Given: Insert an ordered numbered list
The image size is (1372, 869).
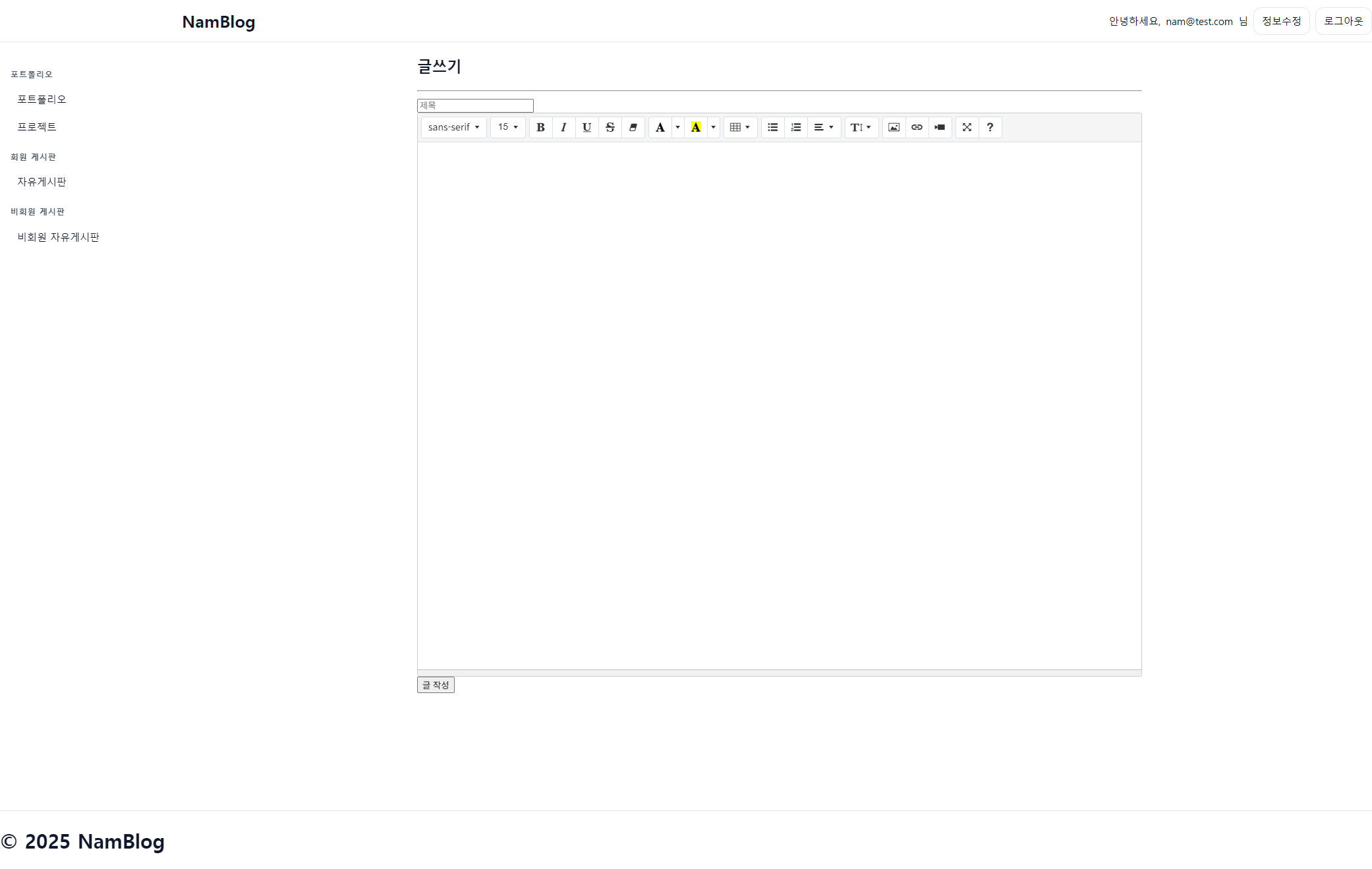Looking at the screenshot, I should 795,127.
